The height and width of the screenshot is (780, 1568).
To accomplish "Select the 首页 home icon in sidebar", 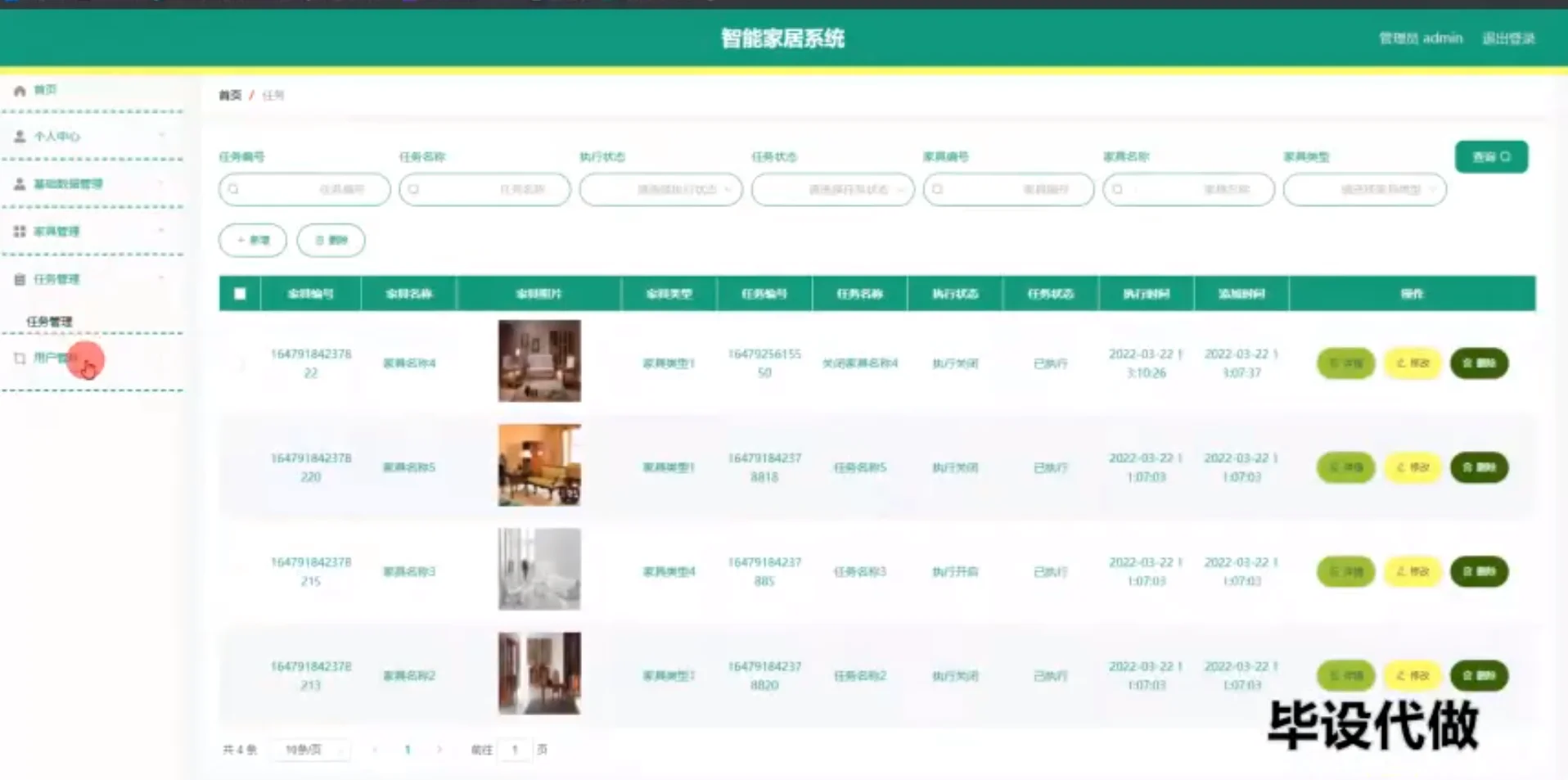I will (20, 90).
